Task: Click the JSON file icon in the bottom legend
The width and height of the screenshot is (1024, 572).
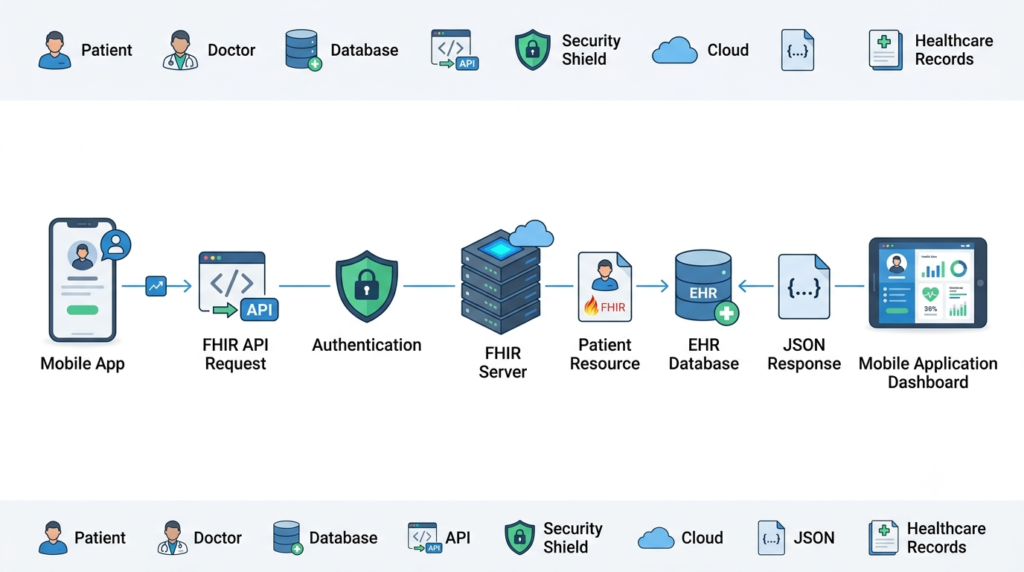Action: [x=771, y=538]
